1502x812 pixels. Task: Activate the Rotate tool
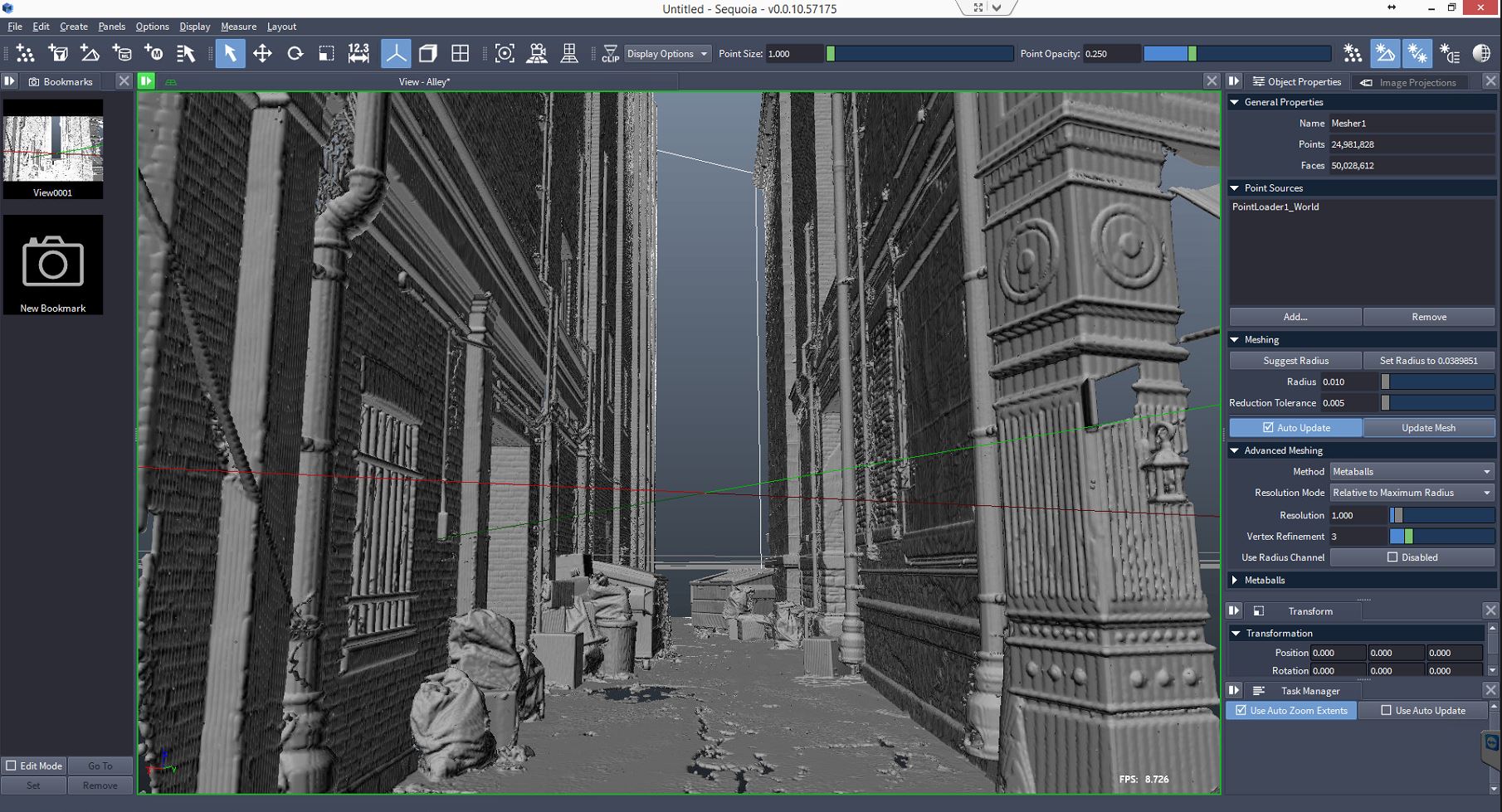295,54
